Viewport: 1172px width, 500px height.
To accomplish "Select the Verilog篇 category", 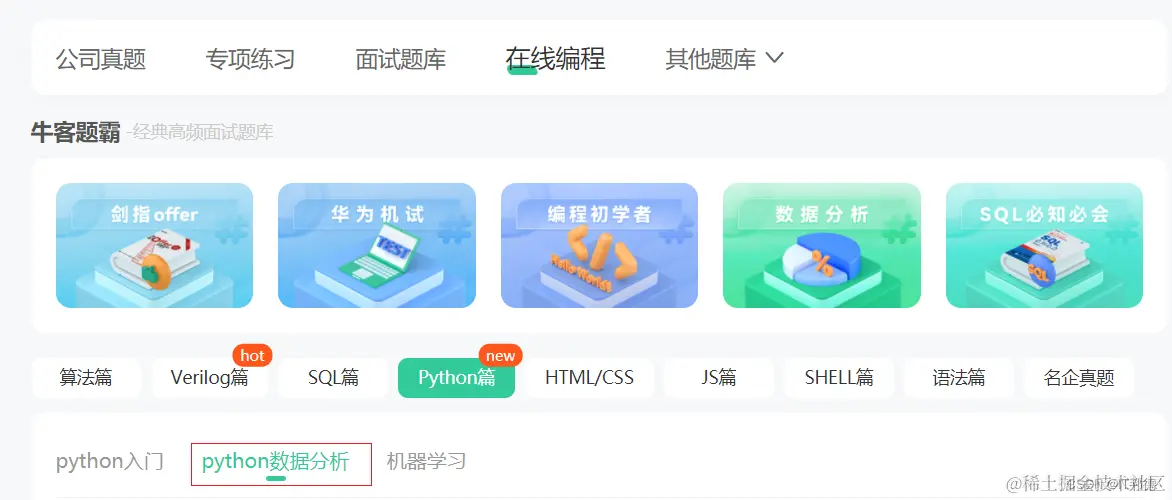I will coord(209,377).
